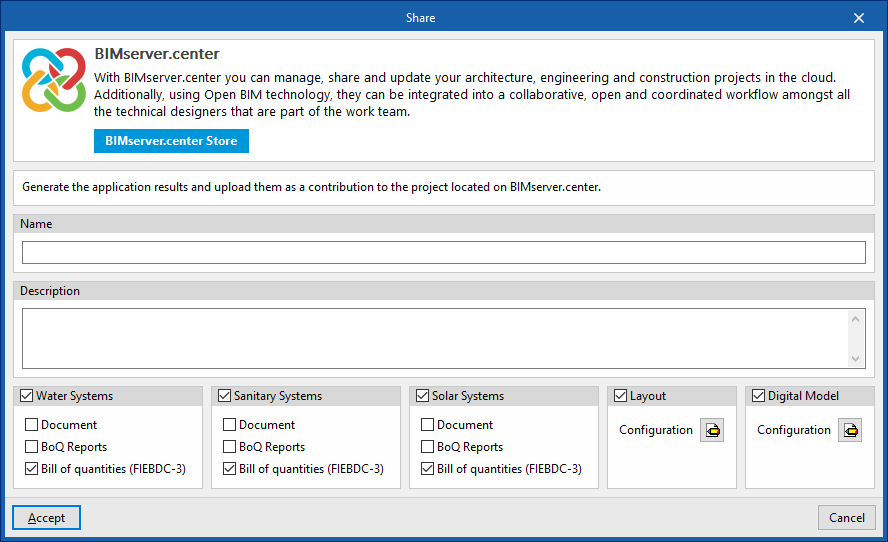Cancel the Share dialog
The height and width of the screenshot is (542, 888).
[x=847, y=517]
